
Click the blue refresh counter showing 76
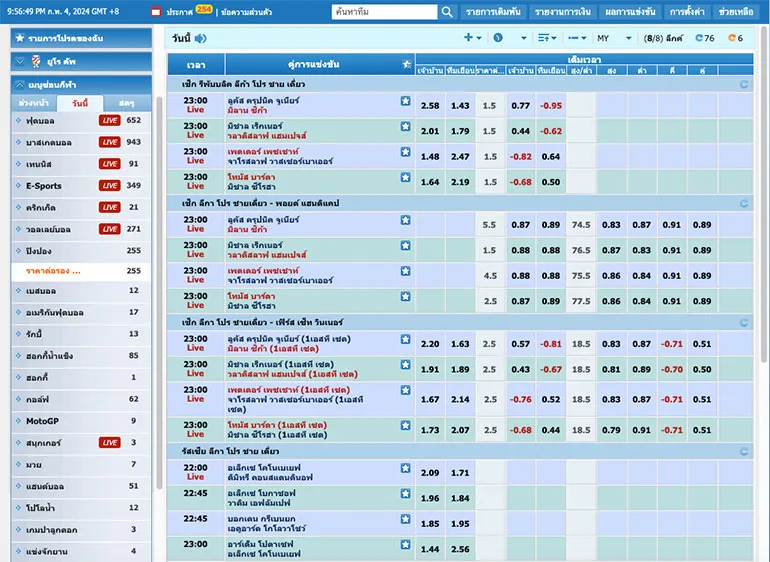[705, 38]
